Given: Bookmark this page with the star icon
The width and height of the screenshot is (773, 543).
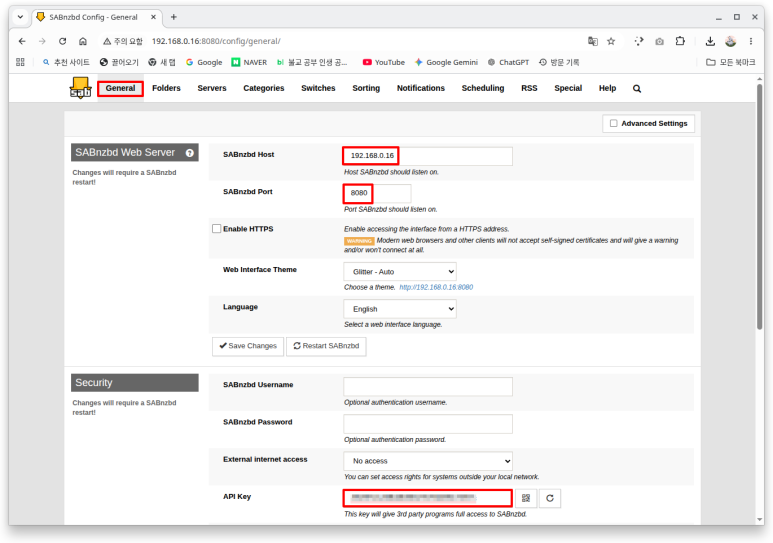Looking at the screenshot, I should 611,41.
